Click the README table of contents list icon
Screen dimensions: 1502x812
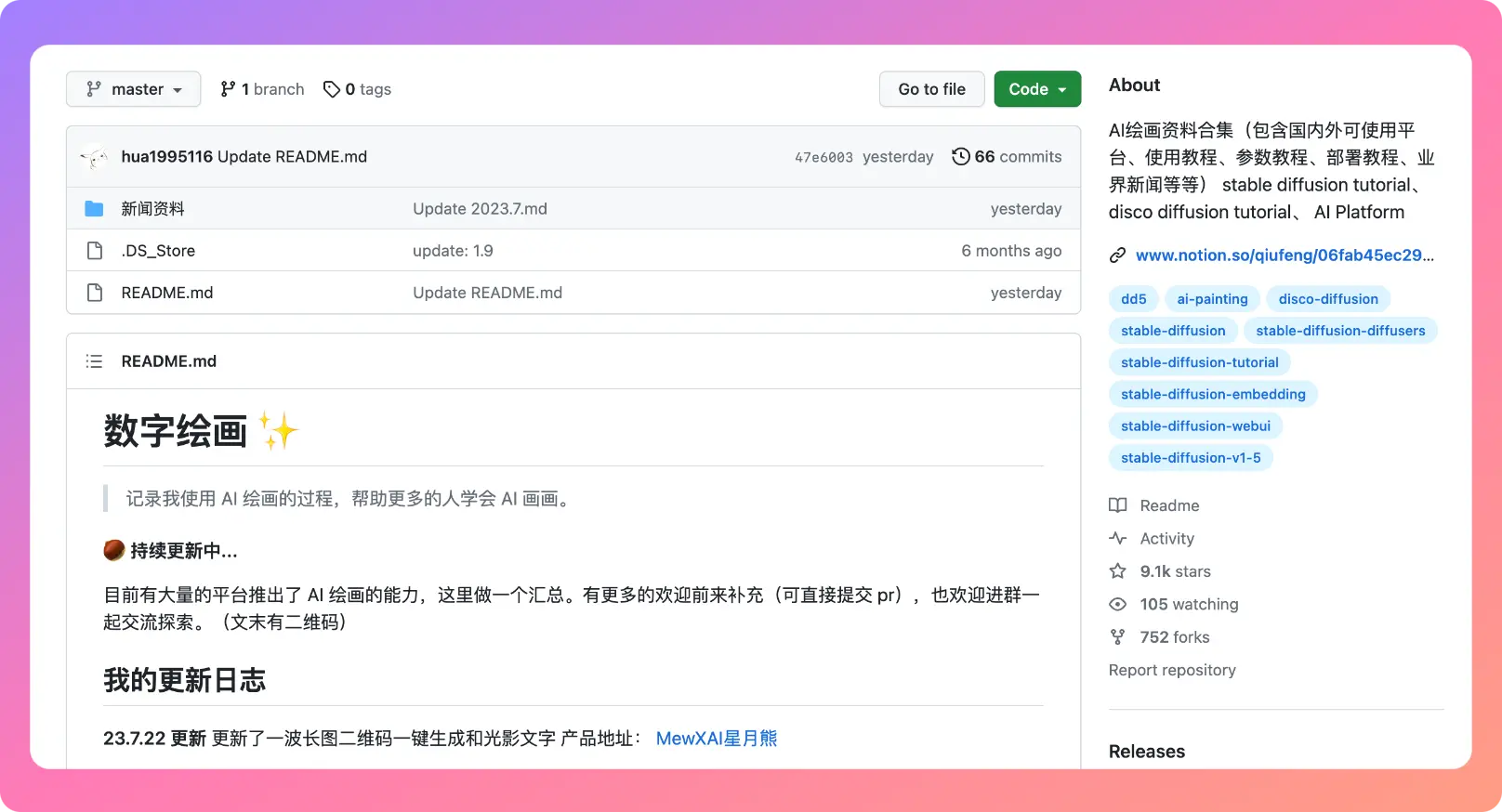click(x=94, y=361)
